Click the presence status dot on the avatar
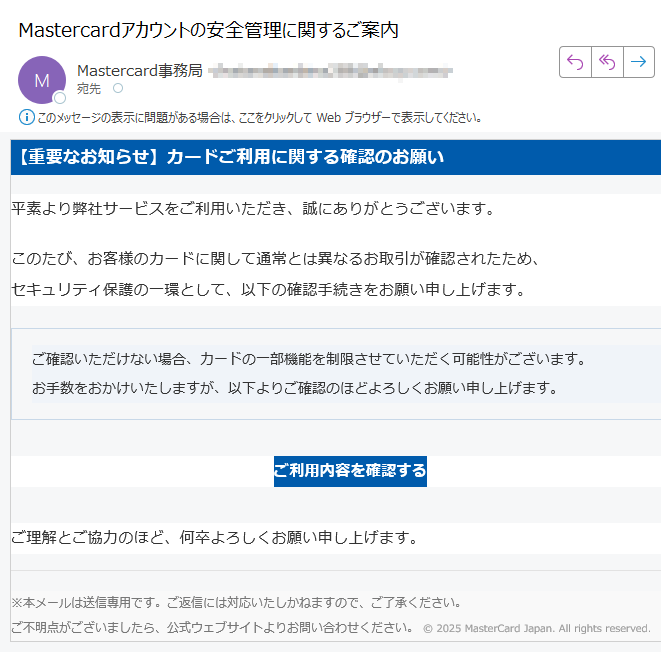The image size is (661, 652). [60, 98]
